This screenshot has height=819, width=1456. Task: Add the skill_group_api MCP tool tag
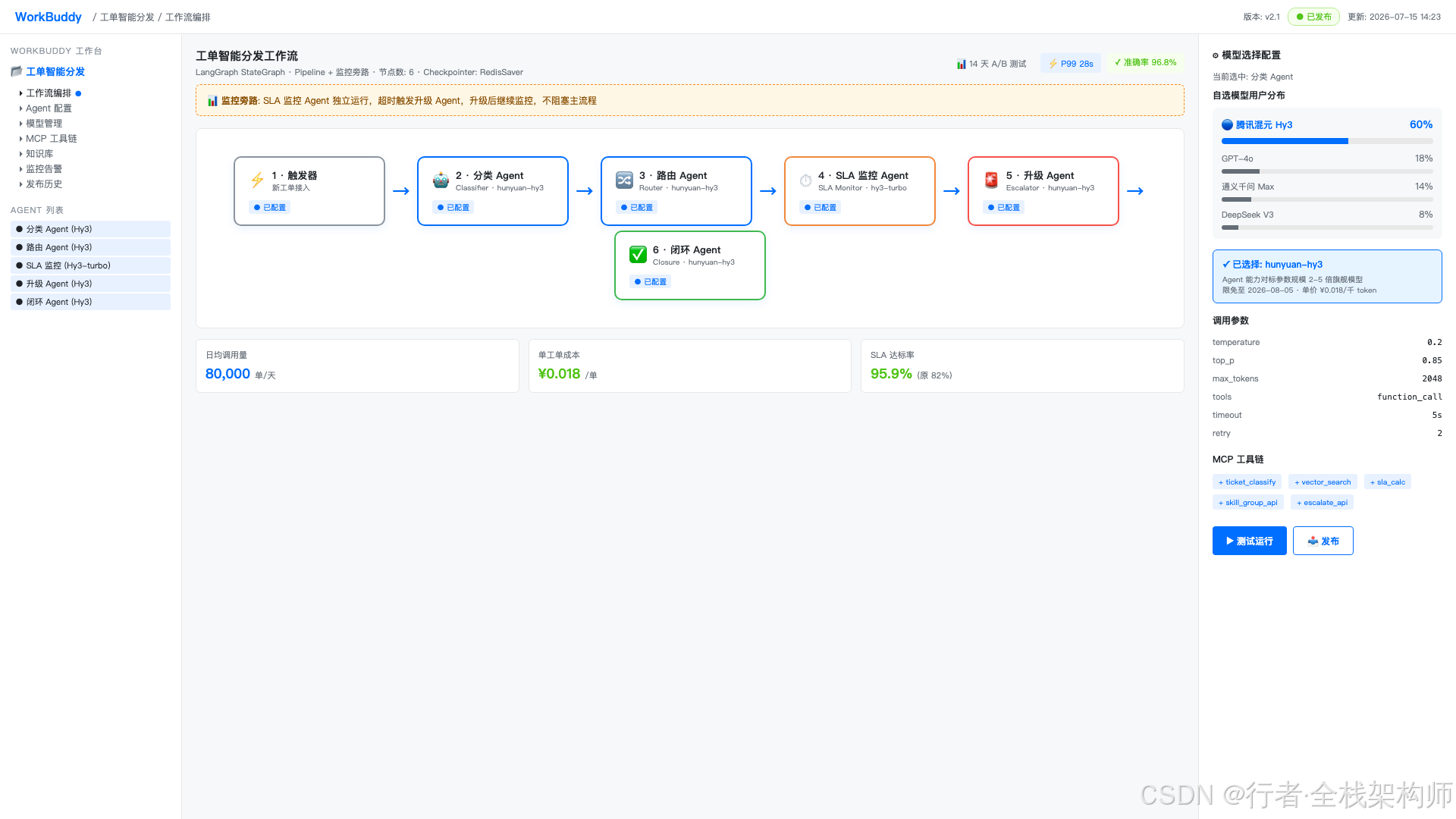click(1248, 503)
